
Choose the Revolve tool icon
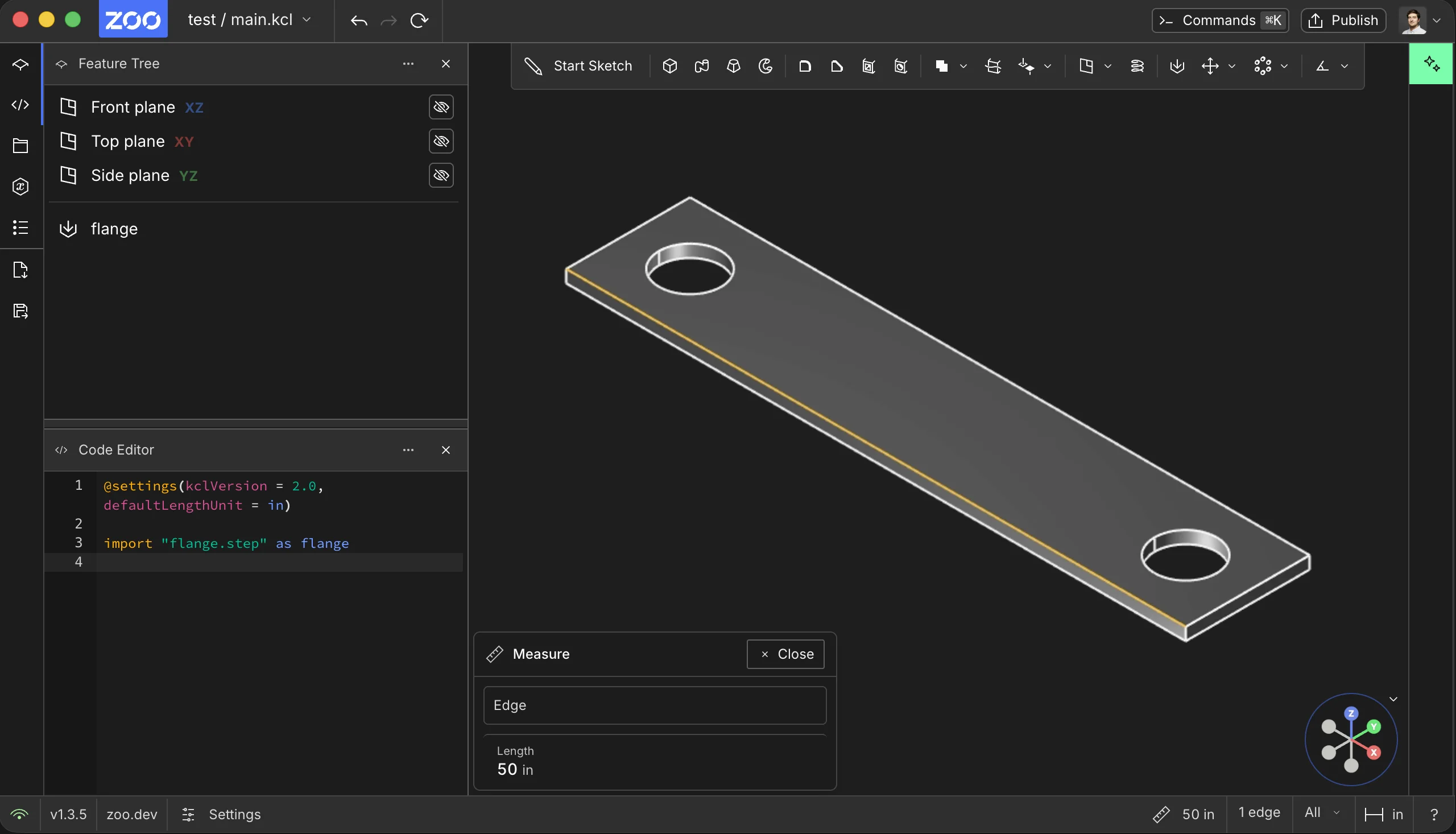click(x=766, y=67)
